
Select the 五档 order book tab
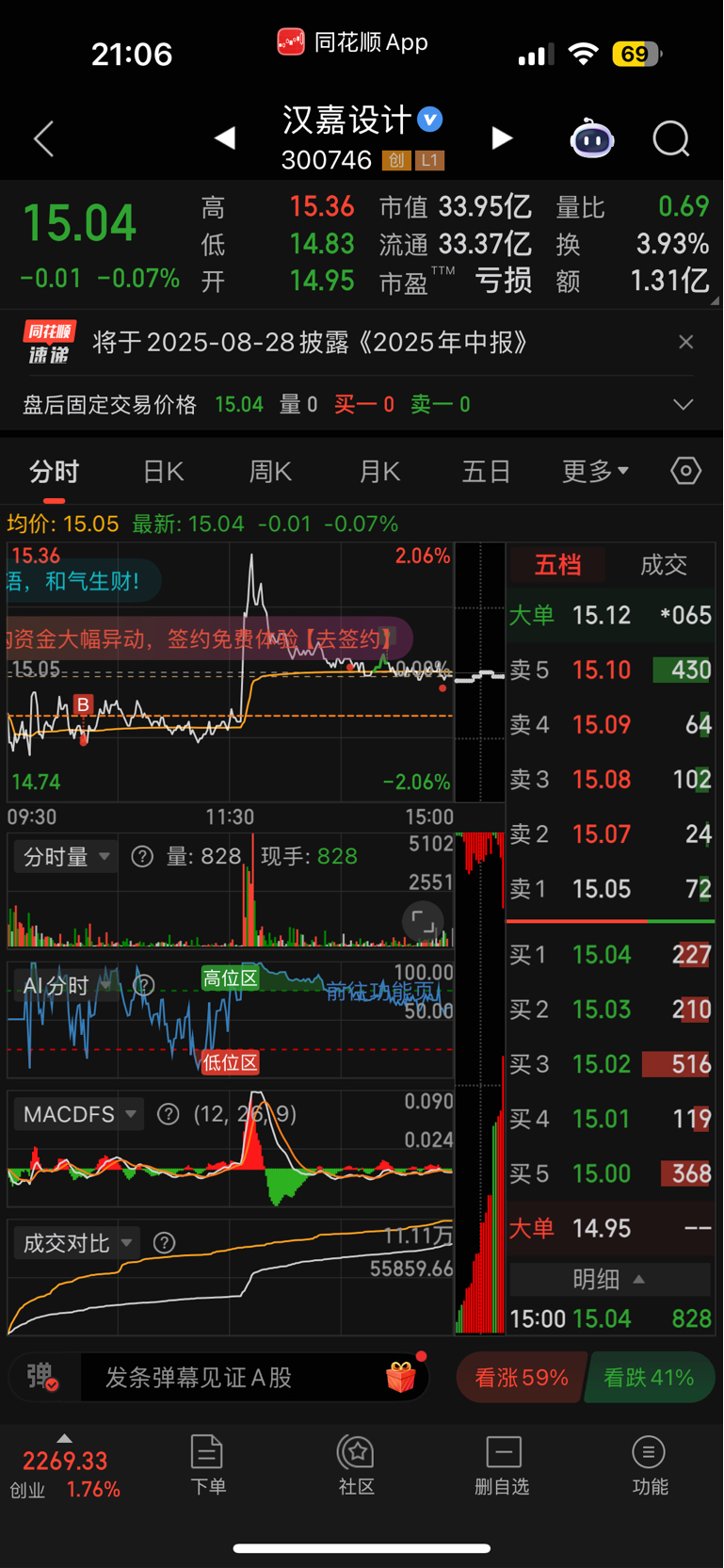click(x=557, y=565)
